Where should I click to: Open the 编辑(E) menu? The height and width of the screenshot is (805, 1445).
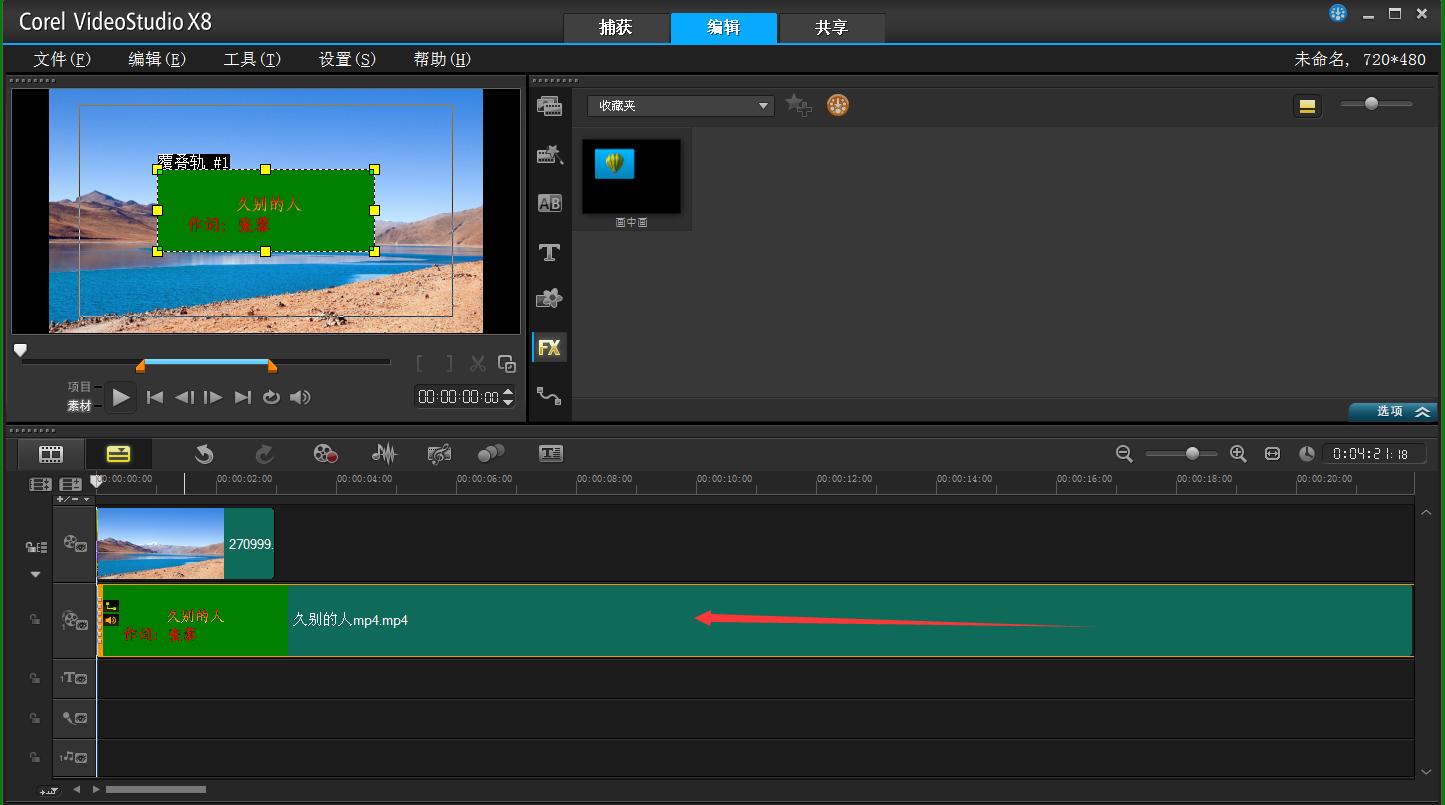pyautogui.click(x=158, y=59)
